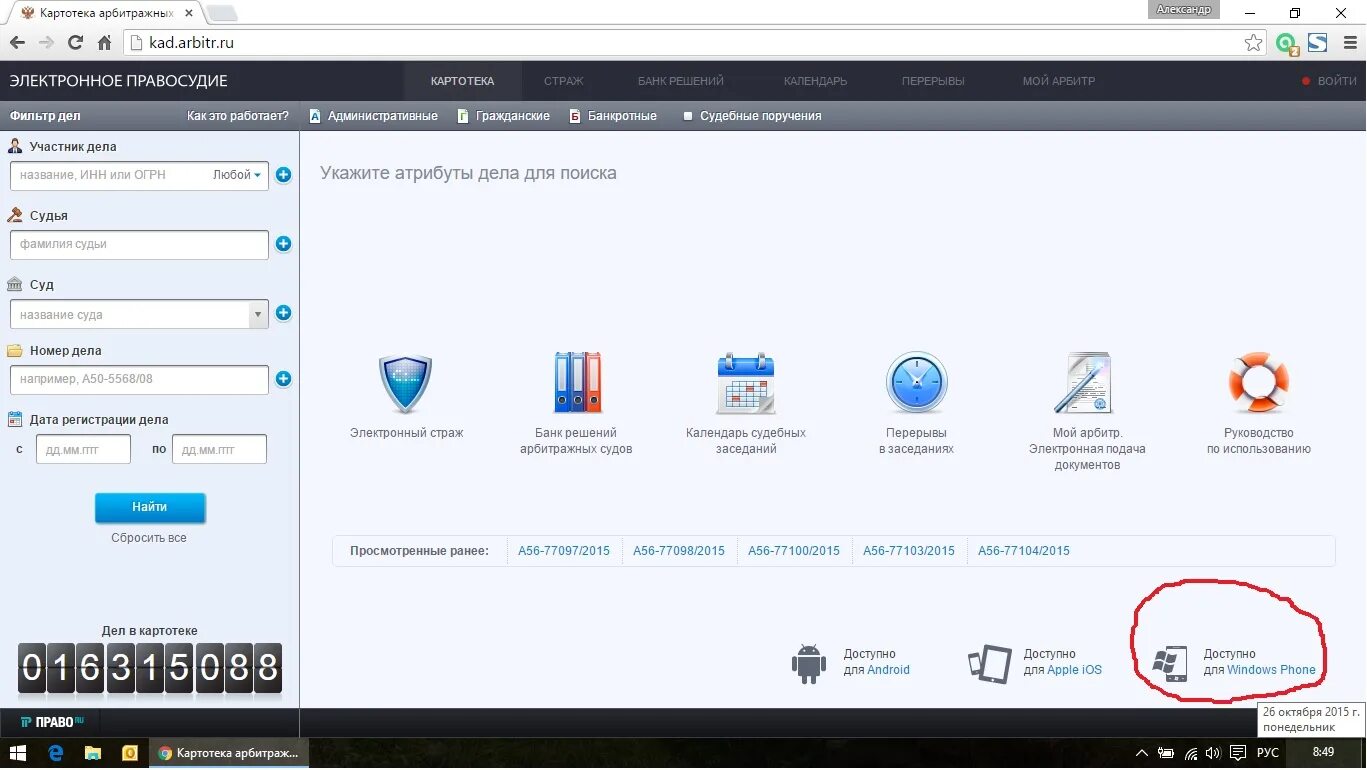1367x770 pixels.
Task: Click the Apple iOS devices icon
Action: (990, 663)
